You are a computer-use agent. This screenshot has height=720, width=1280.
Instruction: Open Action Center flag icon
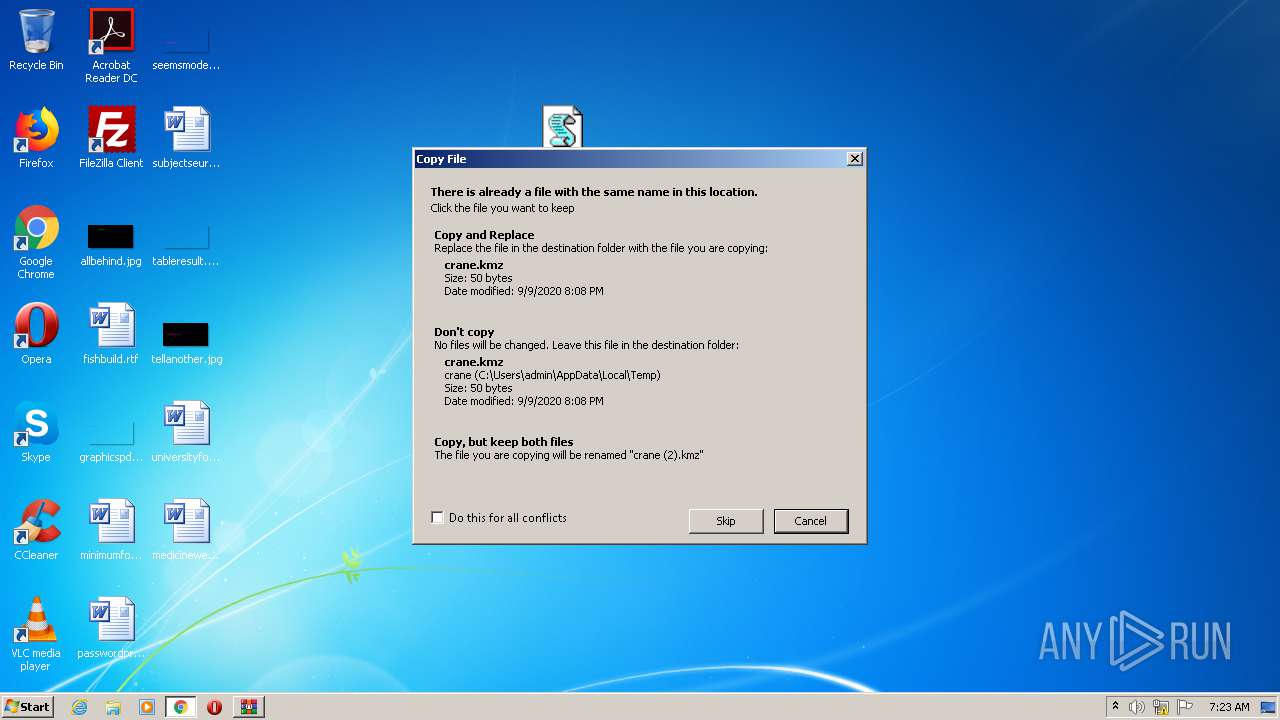point(1185,707)
